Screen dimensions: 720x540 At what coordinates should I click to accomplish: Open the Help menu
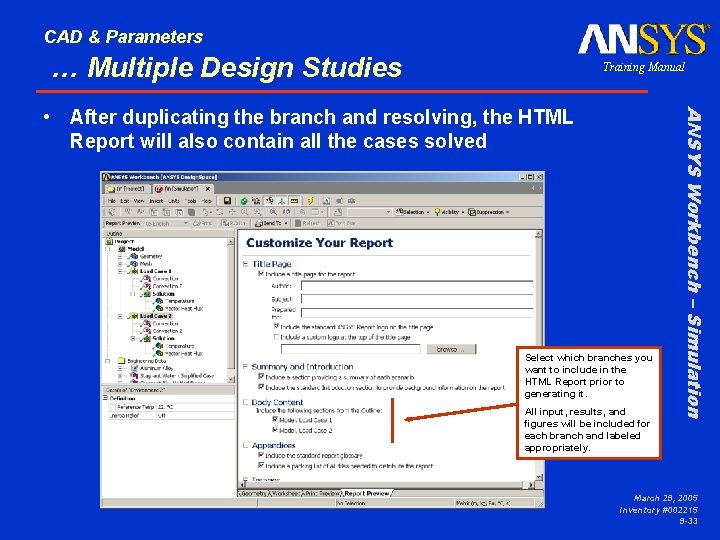point(207,201)
